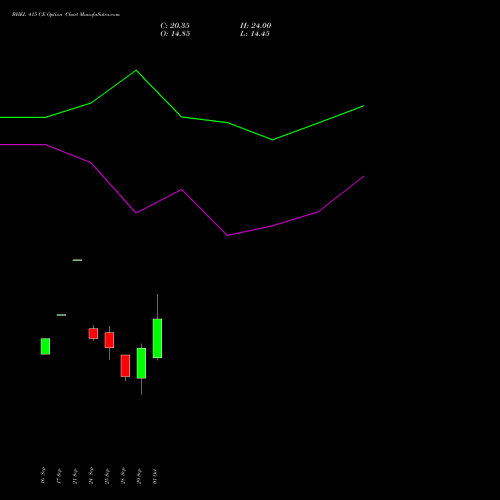Select the low value L: 14.45

click(x=255, y=34)
